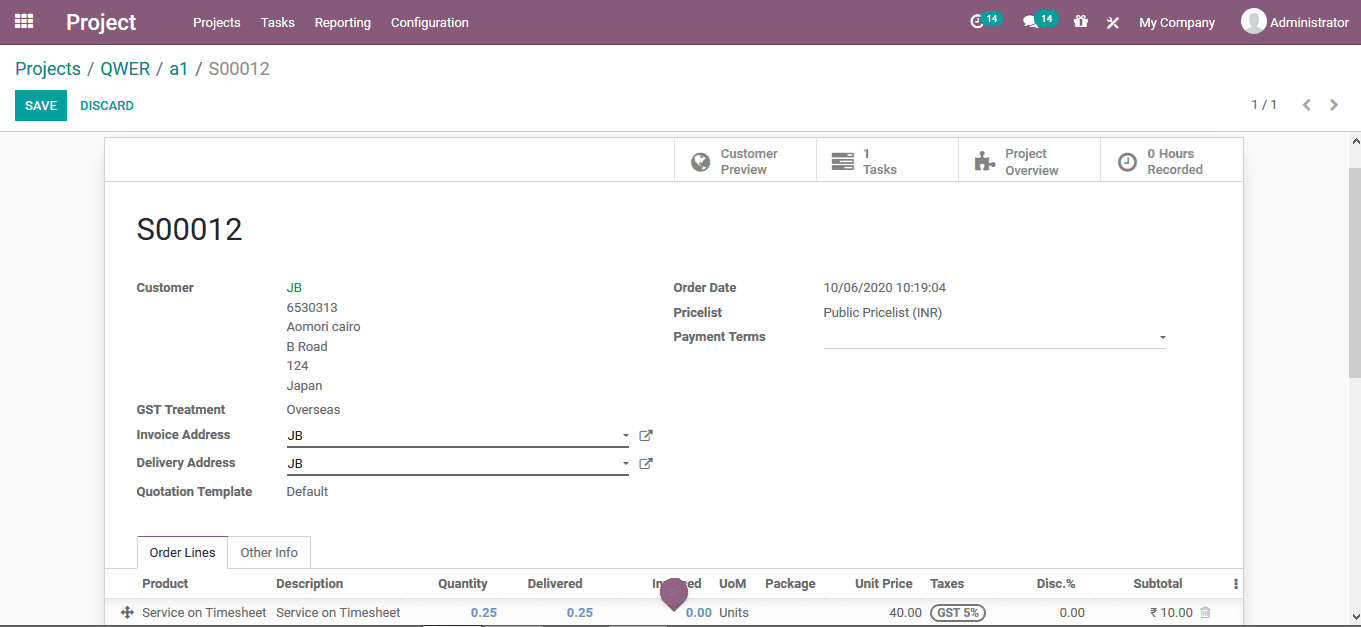Open the Reporting menu
1361x627 pixels.
(342, 22)
